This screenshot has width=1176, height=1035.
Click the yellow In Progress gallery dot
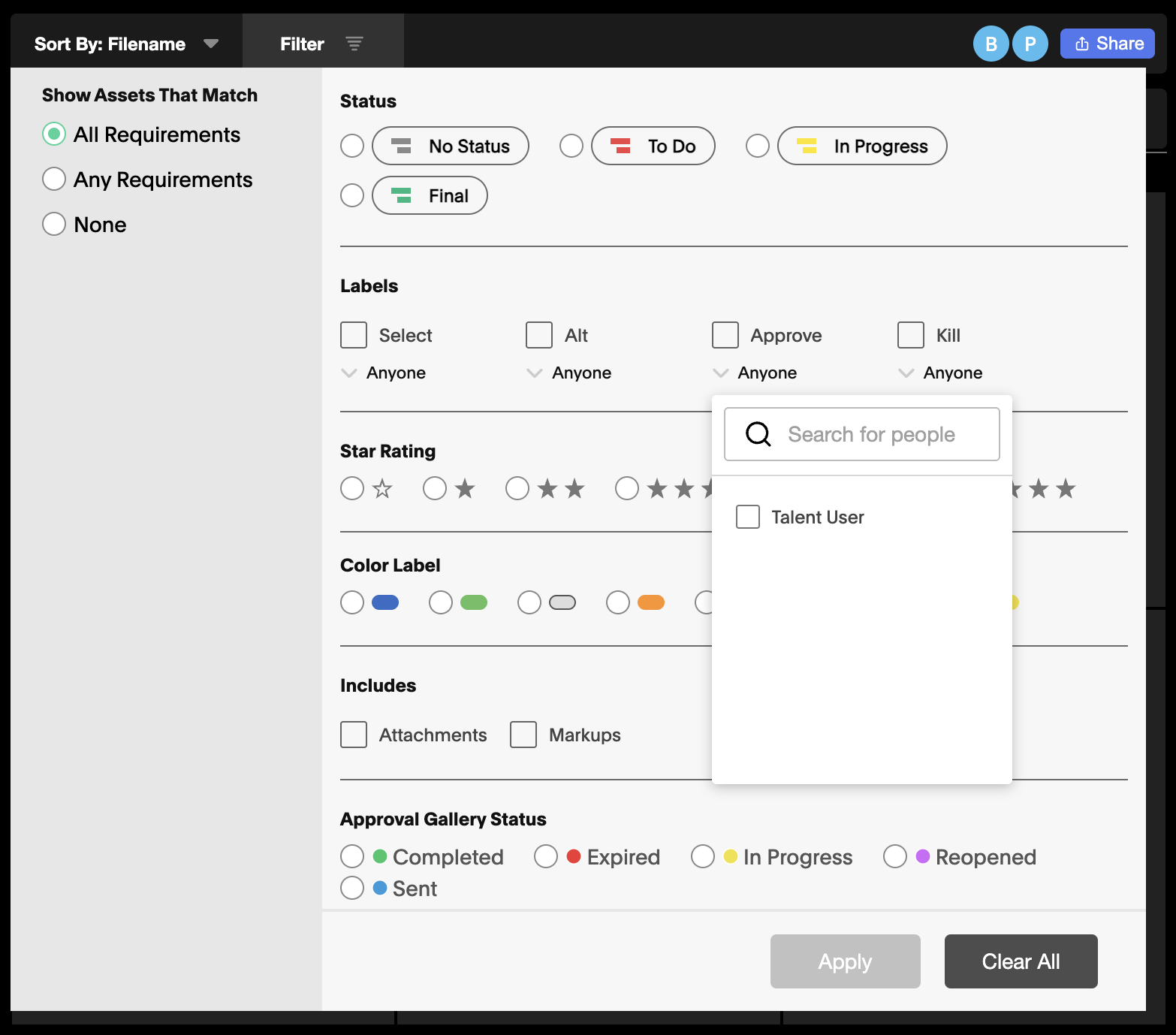click(x=731, y=856)
